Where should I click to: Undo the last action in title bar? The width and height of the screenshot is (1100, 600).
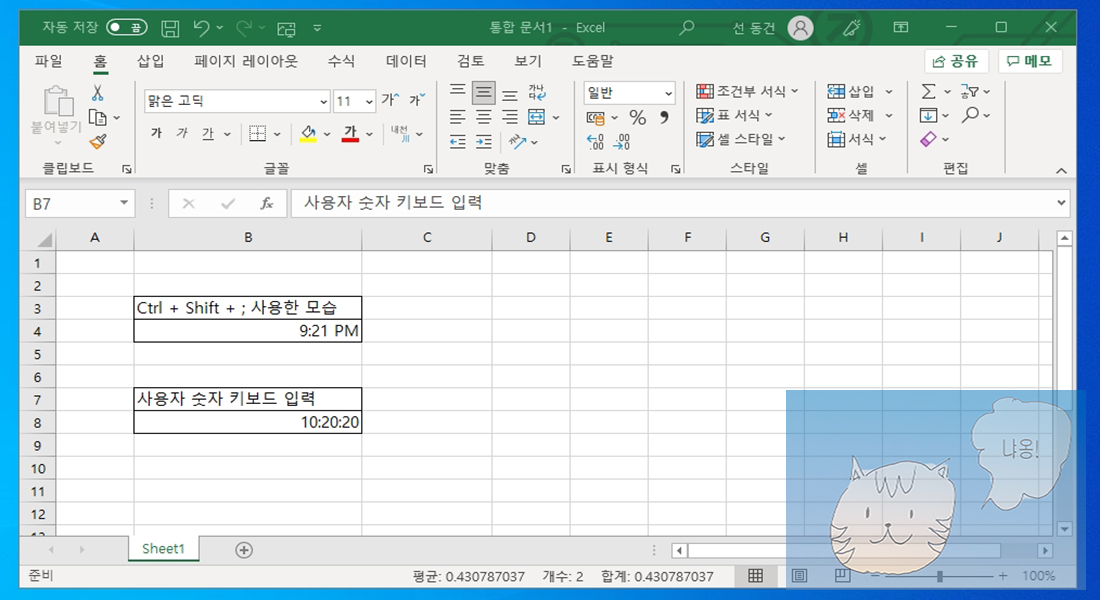click(x=201, y=27)
